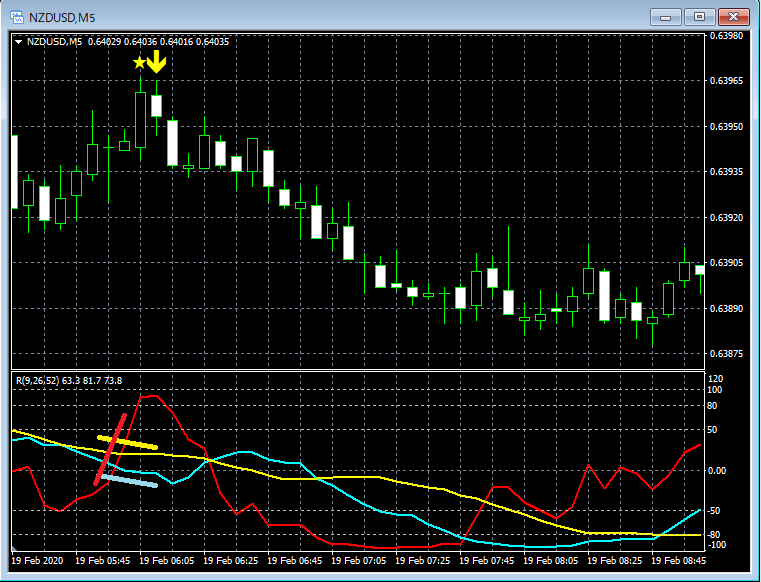Select the thick yellow trendline in indicator
761x582 pixels.
pyautogui.click(x=128, y=443)
